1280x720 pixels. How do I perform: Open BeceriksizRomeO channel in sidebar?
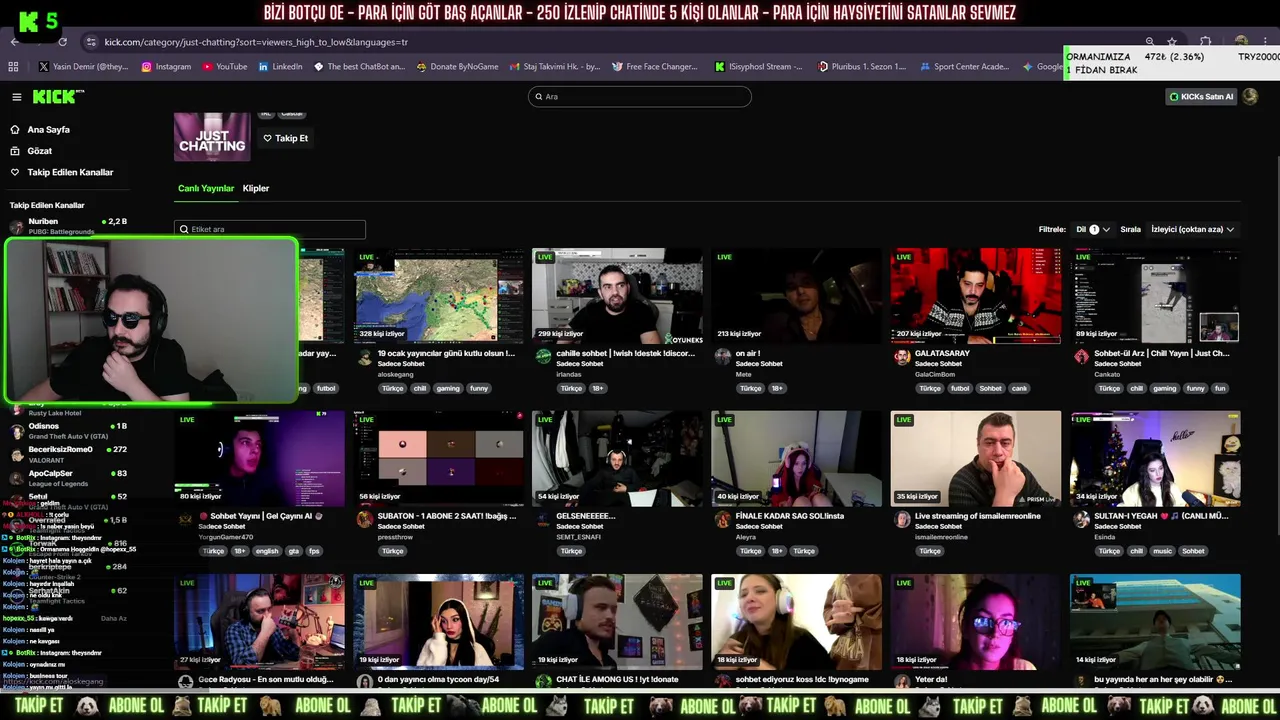pyautogui.click(x=70, y=454)
